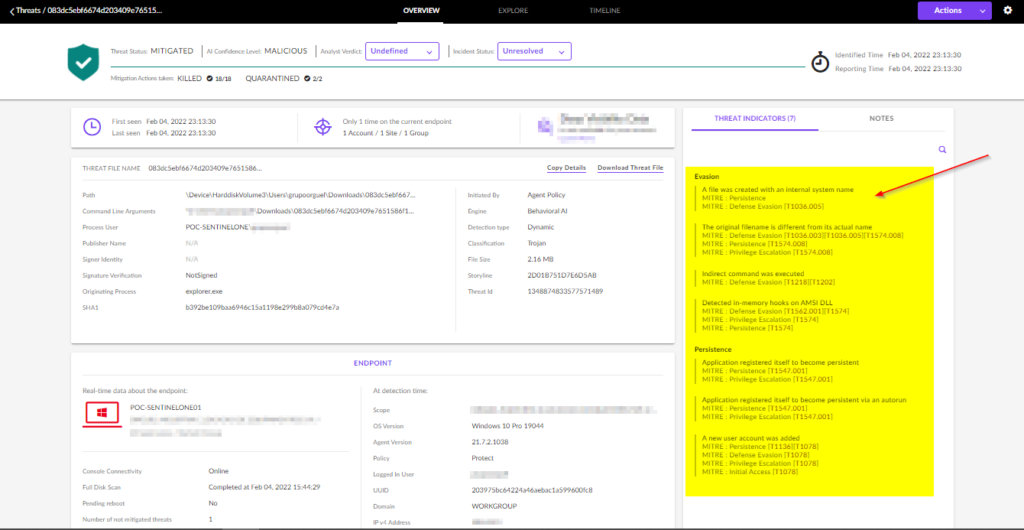
Task: Click the Trojan classification value
Action: tap(537, 243)
